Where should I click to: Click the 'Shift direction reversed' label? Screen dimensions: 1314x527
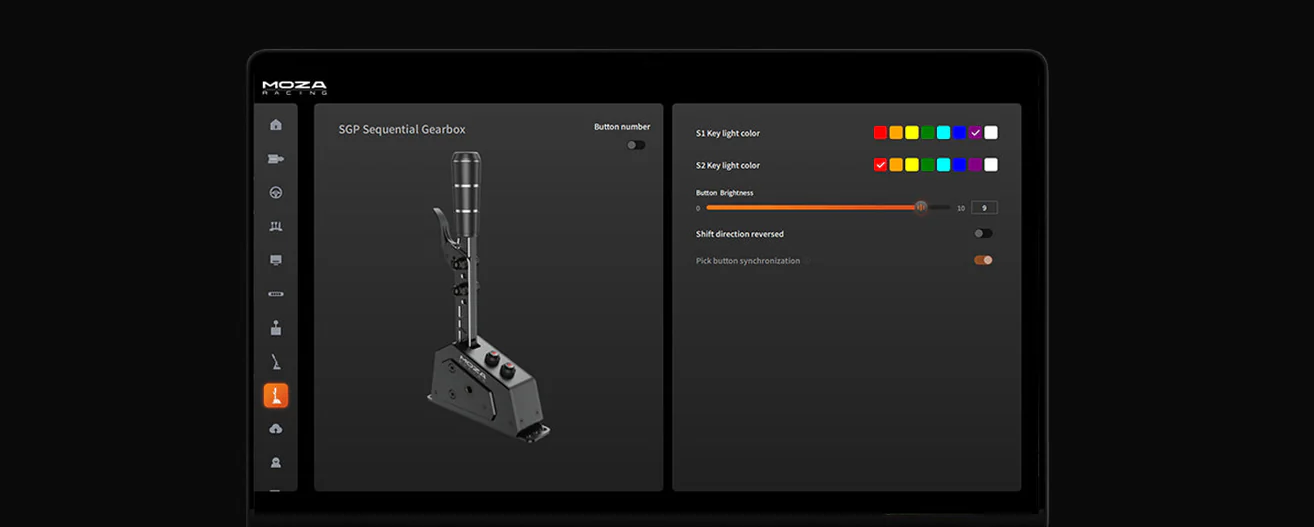click(x=740, y=234)
